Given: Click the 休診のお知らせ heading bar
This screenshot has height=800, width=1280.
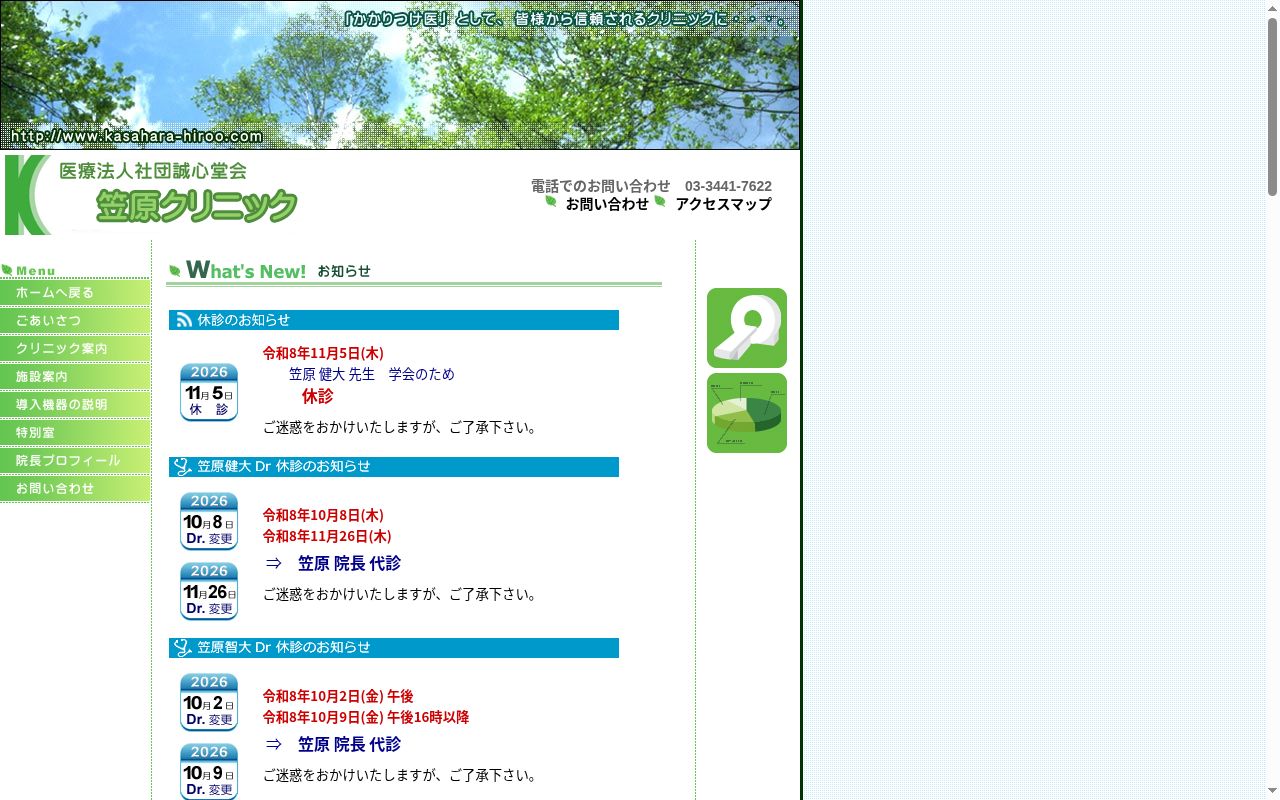Looking at the screenshot, I should (x=394, y=320).
